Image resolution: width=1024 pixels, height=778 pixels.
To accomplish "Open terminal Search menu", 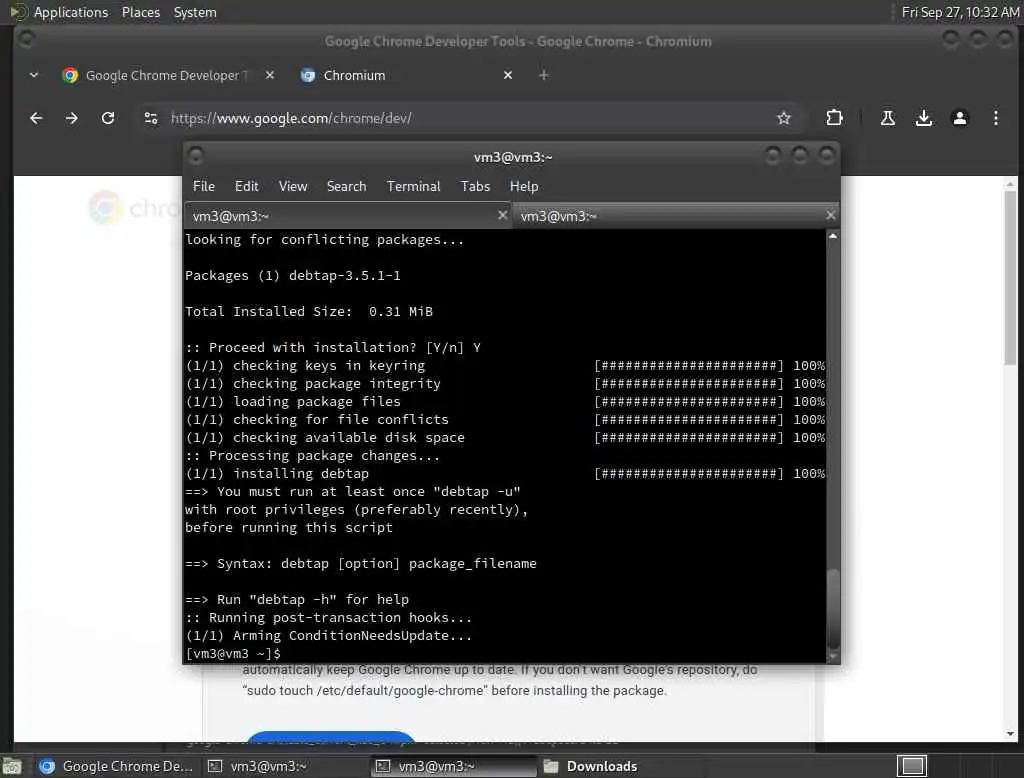I will pyautogui.click(x=346, y=186).
